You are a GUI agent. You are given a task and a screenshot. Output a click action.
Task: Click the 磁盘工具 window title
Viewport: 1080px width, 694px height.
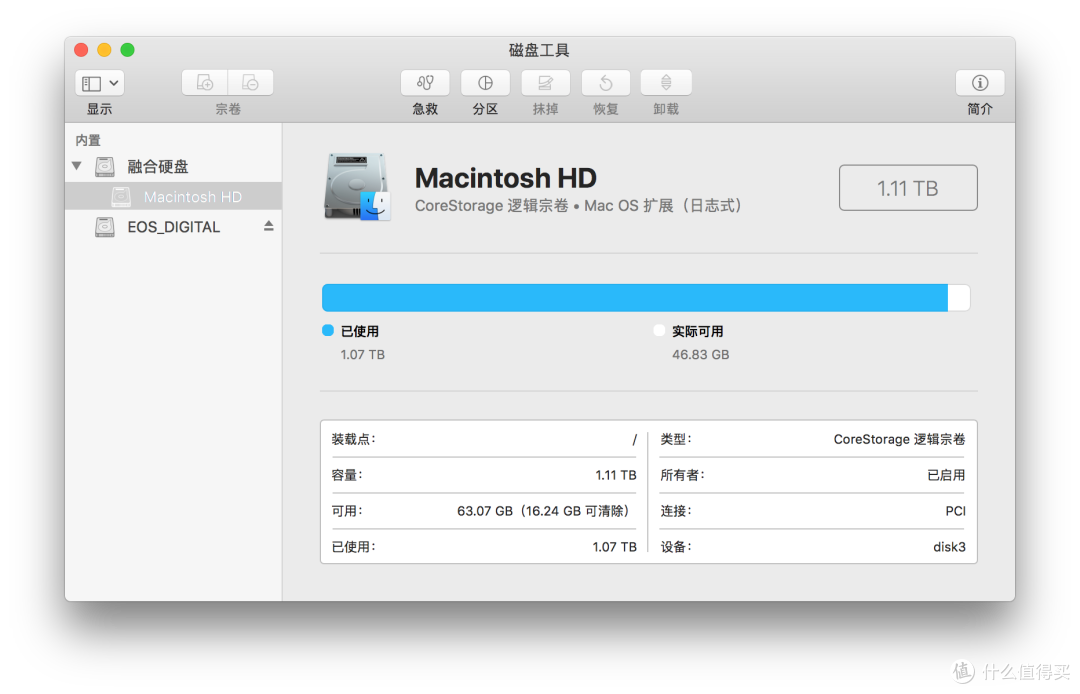coord(539,50)
